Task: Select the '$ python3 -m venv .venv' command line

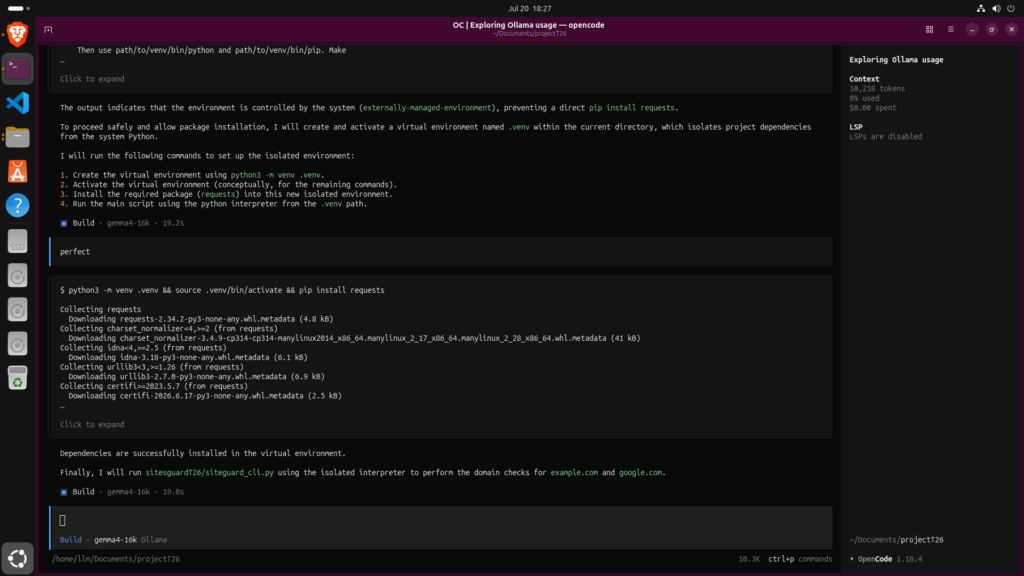Action: click(222, 290)
